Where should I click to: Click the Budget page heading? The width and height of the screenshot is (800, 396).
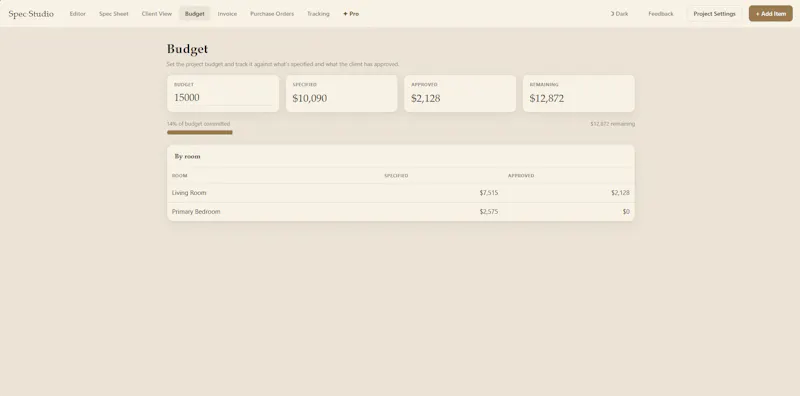click(187, 49)
